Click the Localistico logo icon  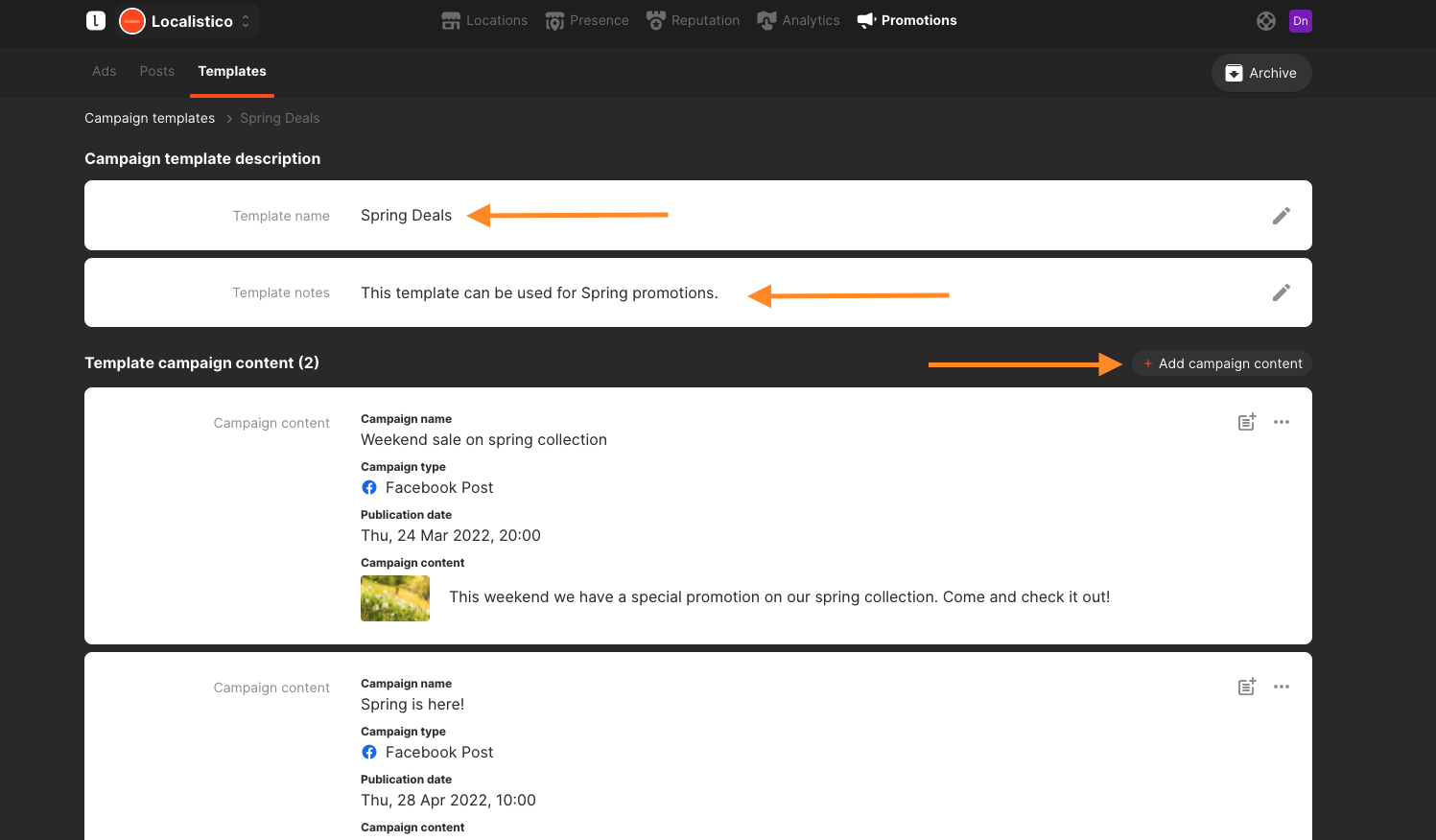(x=96, y=20)
